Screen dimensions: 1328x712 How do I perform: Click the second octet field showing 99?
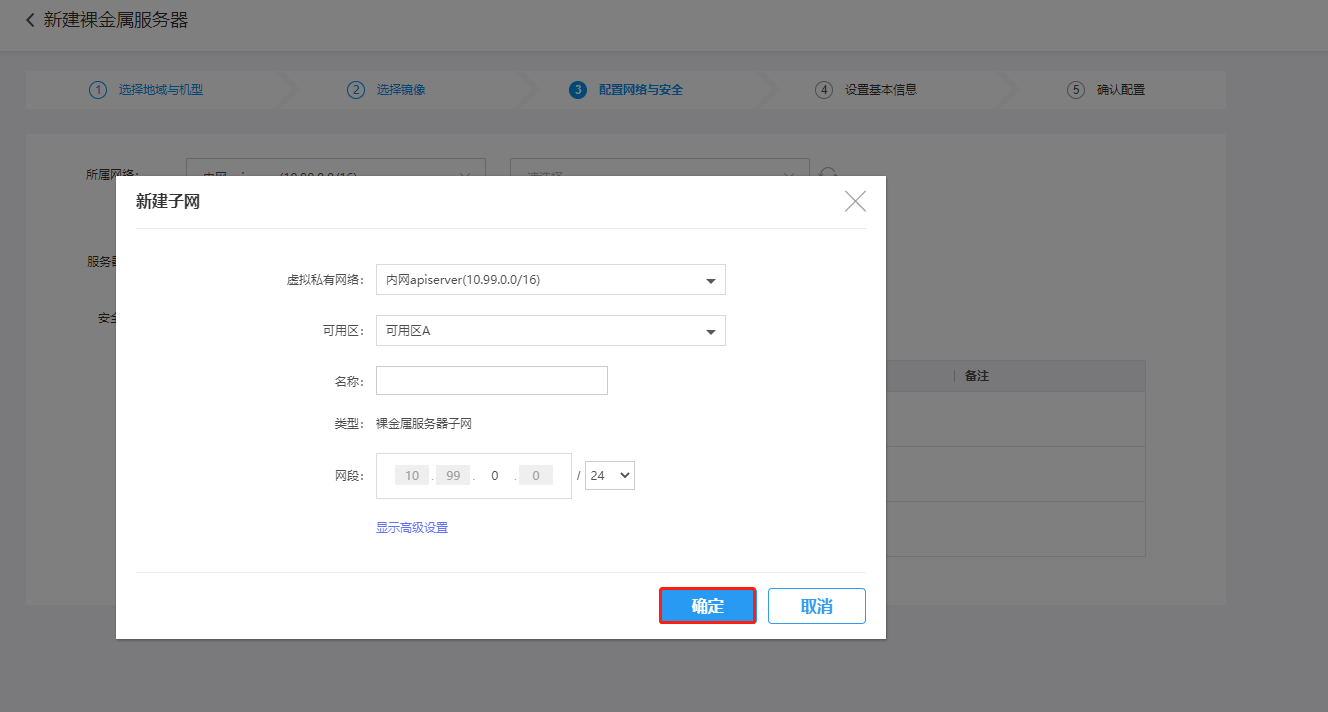pyautogui.click(x=453, y=476)
